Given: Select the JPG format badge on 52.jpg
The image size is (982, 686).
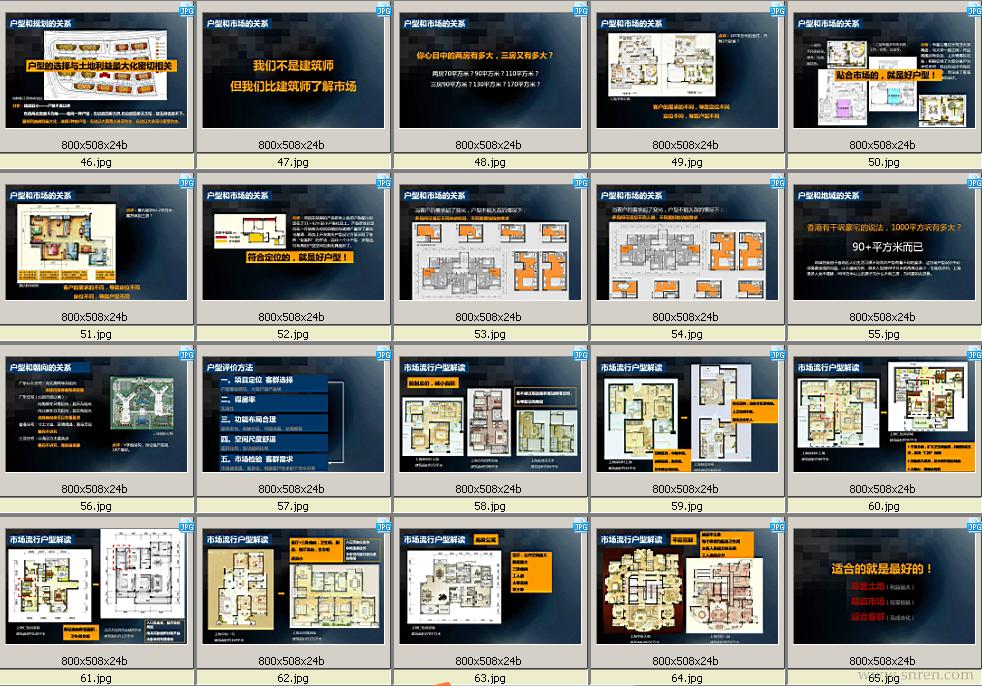Looking at the screenshot, I should [383, 183].
